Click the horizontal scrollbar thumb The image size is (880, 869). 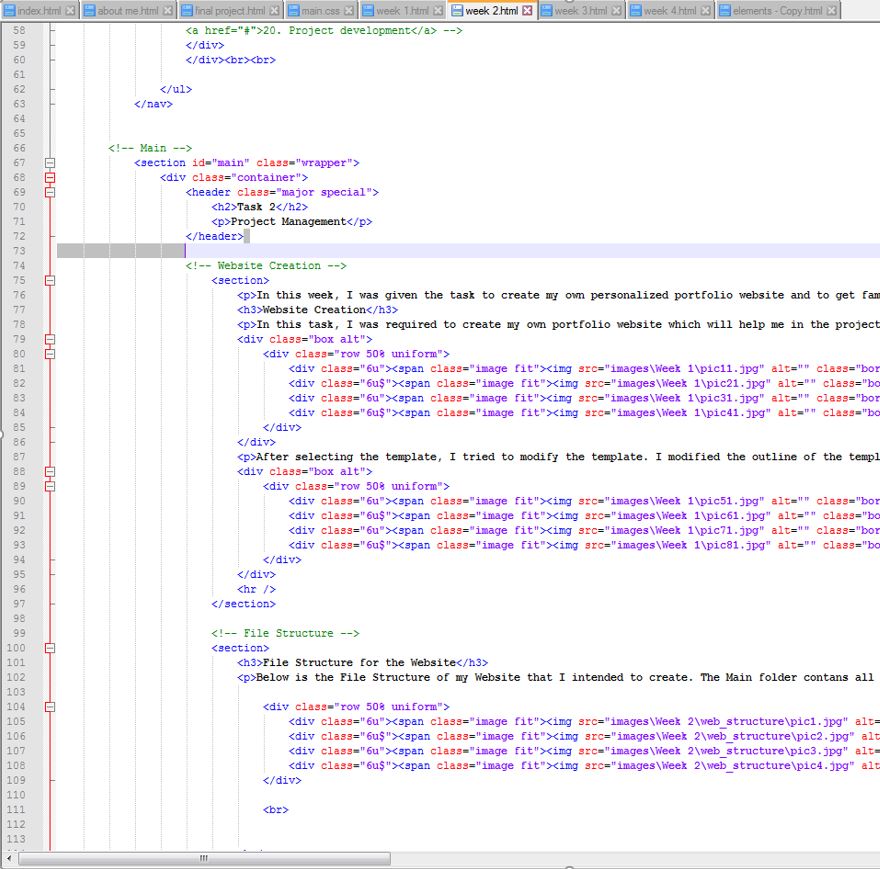(x=203, y=858)
